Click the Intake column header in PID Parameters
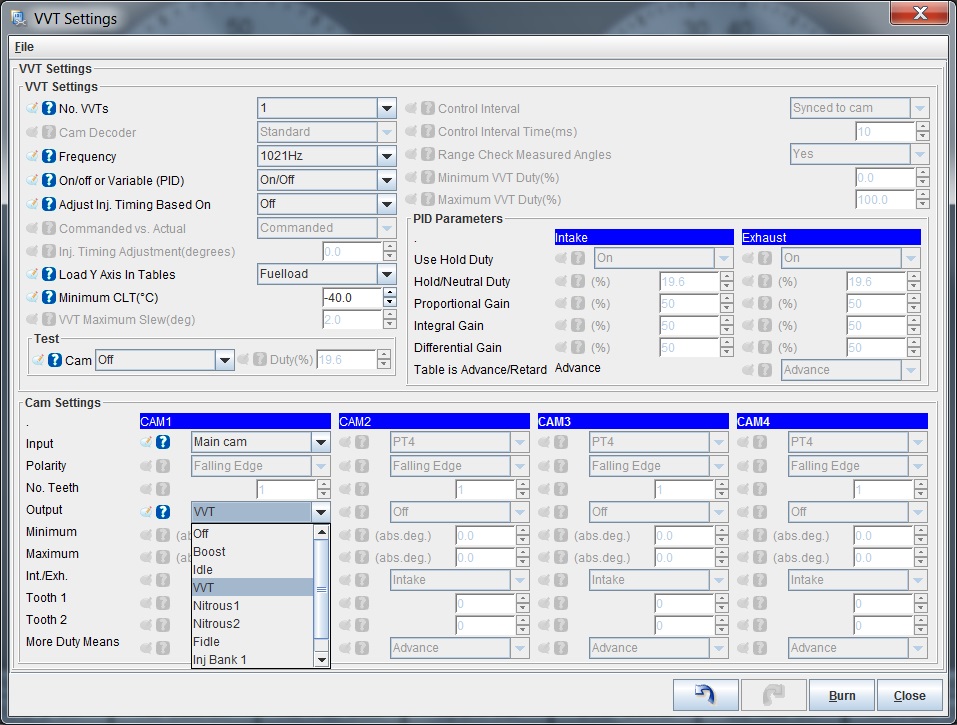The height and width of the screenshot is (725, 957). tap(644, 237)
